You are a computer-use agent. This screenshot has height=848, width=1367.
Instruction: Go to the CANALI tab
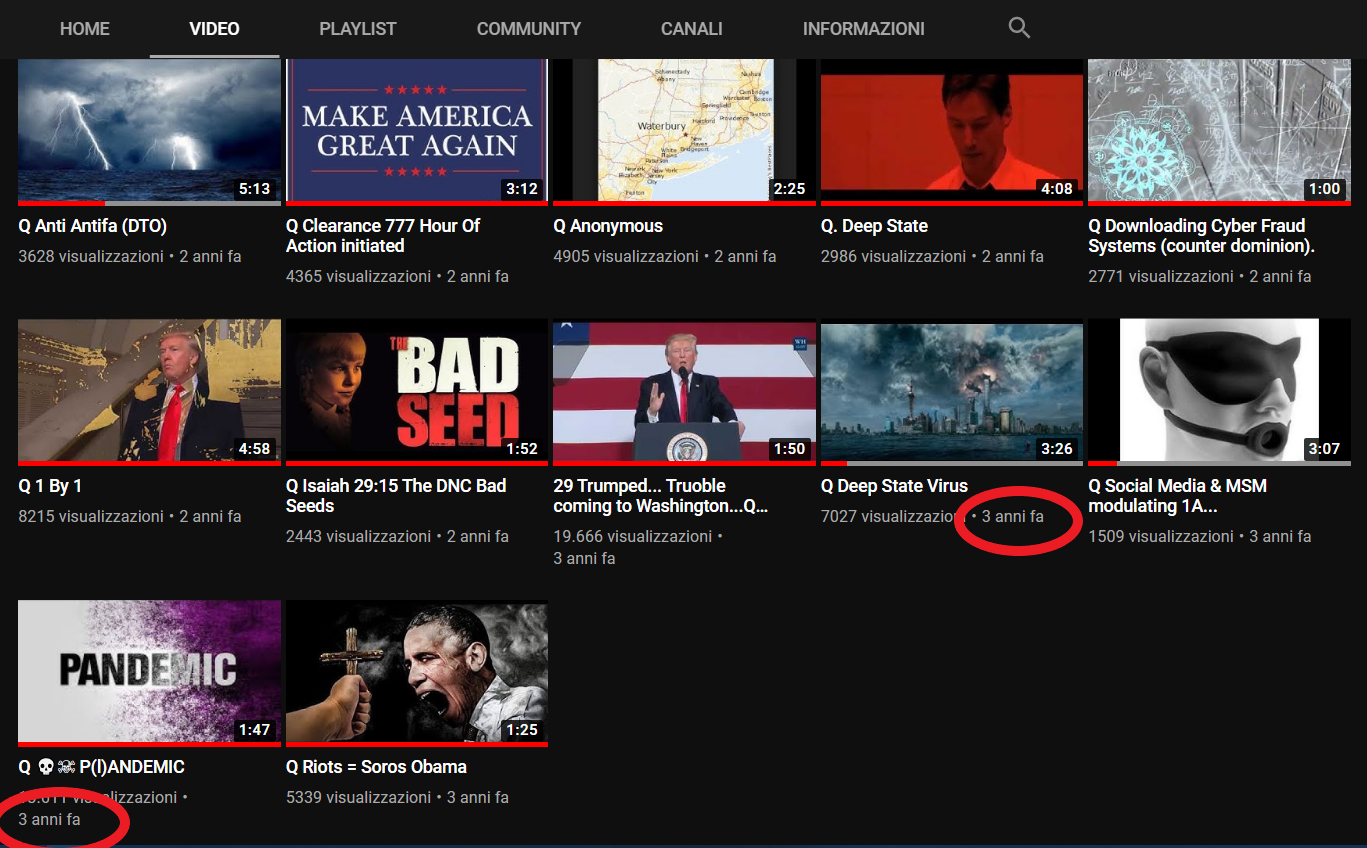coord(691,29)
